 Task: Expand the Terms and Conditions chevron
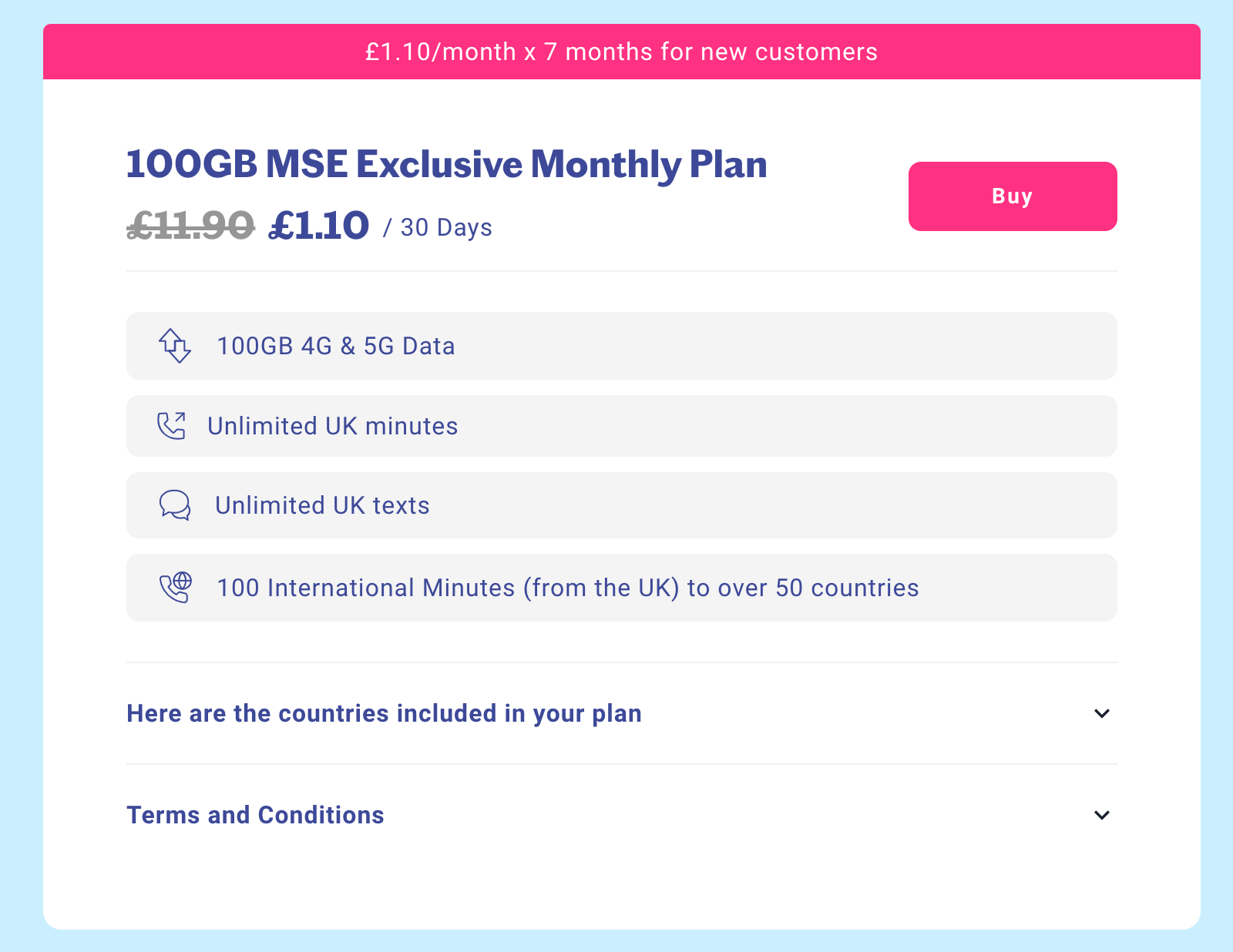pyautogui.click(x=1102, y=815)
